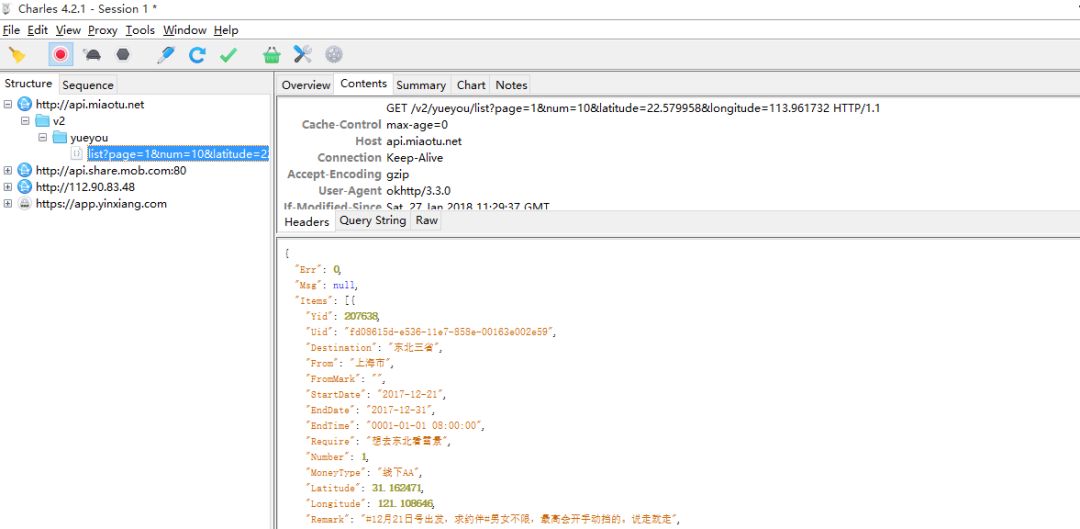1080x529 pixels.
Task: Click the "Yid": 207638 JSON line
Action: tap(343, 316)
